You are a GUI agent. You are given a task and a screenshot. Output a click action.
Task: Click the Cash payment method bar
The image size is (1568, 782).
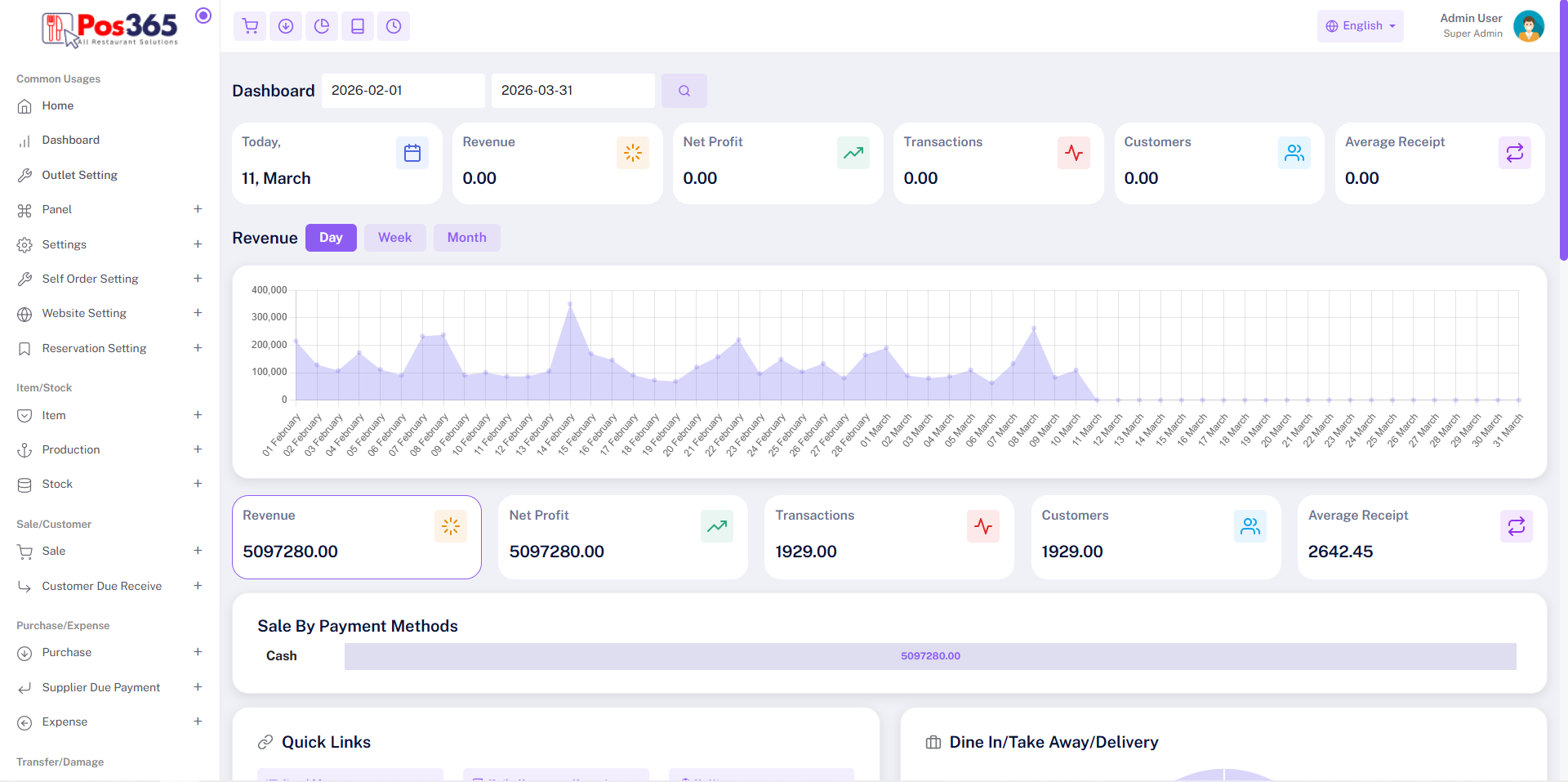[x=929, y=656]
